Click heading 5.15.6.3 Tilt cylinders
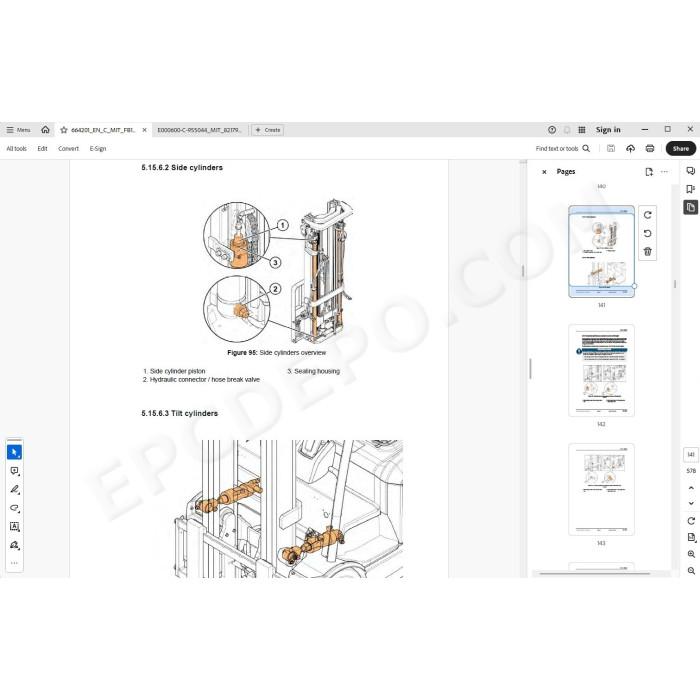700x700 pixels. pos(179,414)
